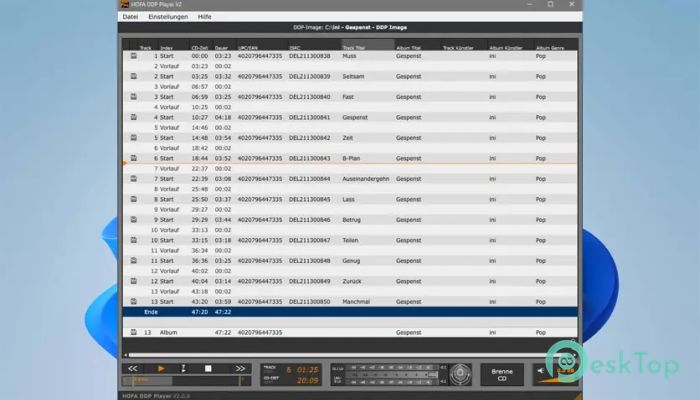Click the Dauer column header
This screenshot has width=700, height=400.
click(x=221, y=47)
